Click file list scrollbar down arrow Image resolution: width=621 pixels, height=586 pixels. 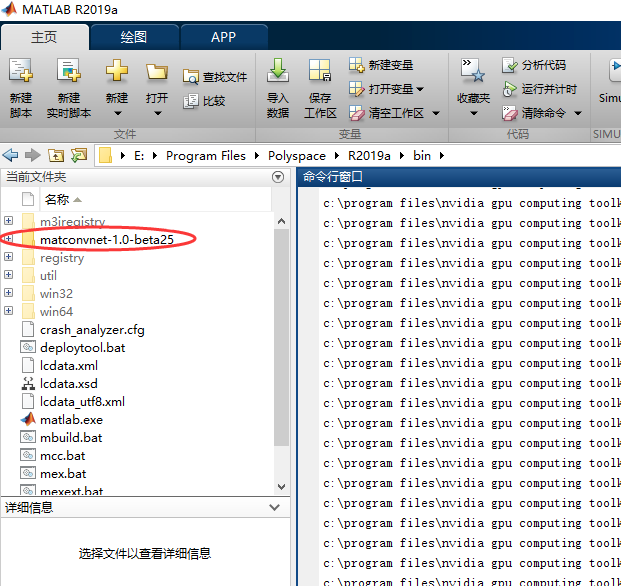pyautogui.click(x=282, y=487)
